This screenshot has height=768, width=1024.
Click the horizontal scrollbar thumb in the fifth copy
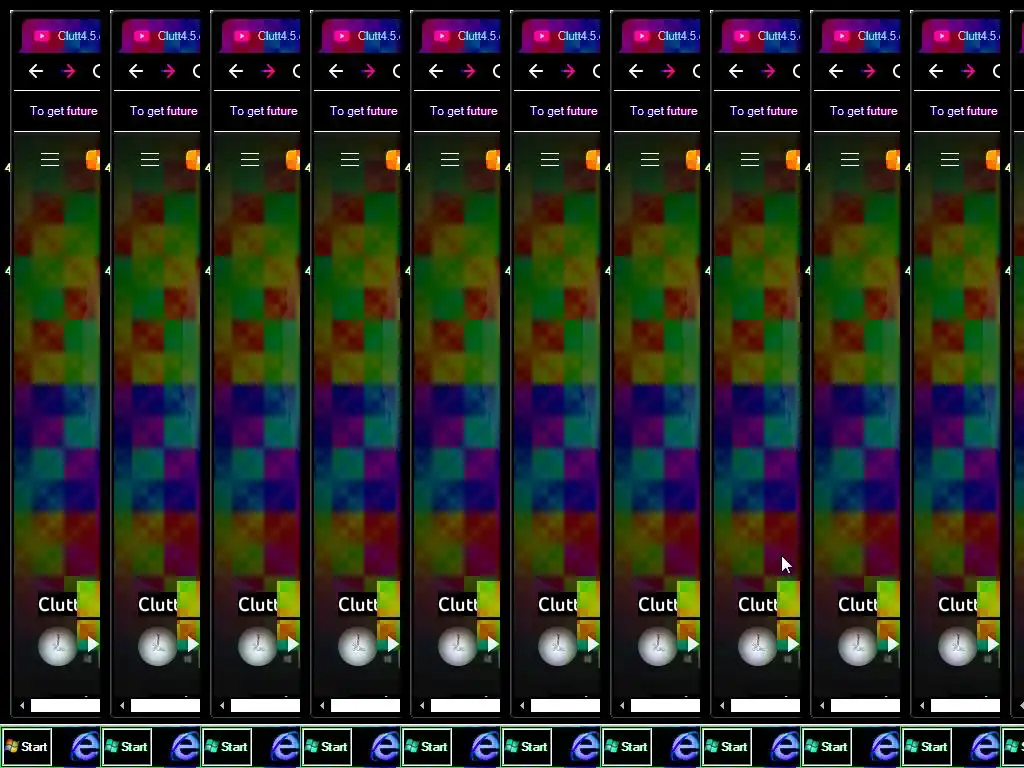(x=465, y=705)
